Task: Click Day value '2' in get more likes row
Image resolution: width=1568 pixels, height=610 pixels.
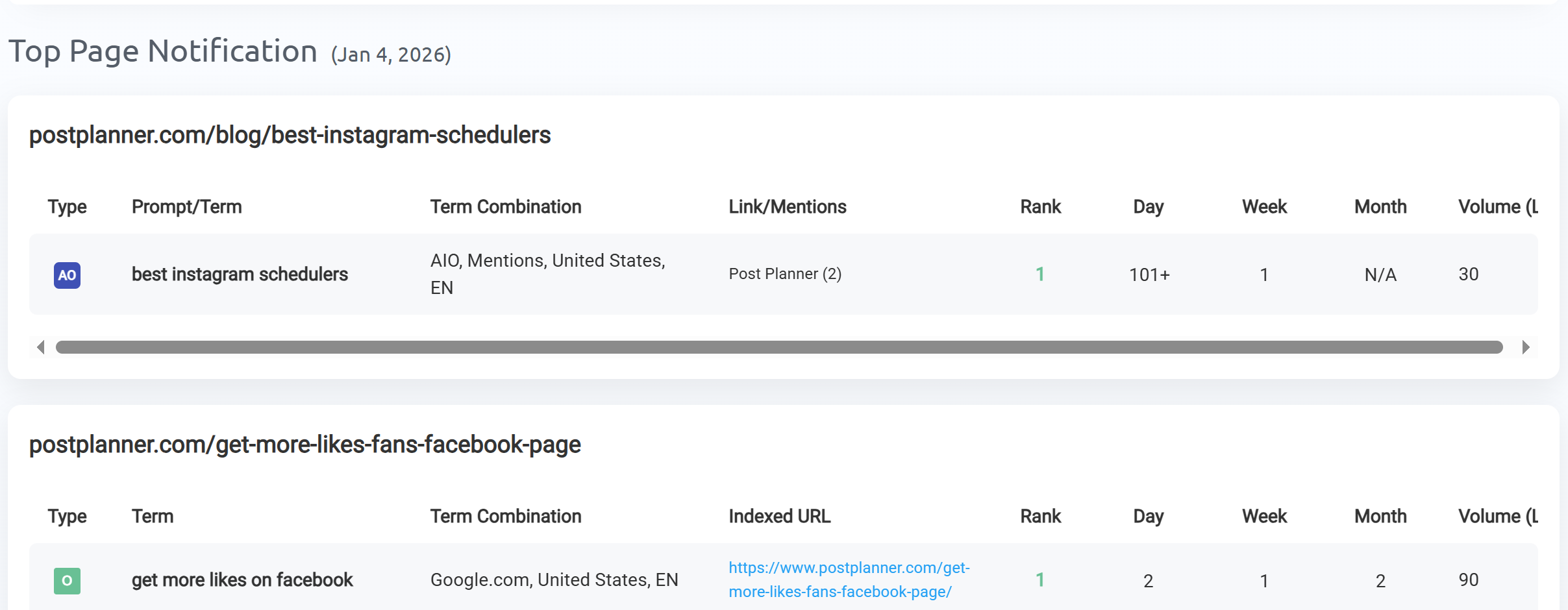Action: [x=1149, y=581]
